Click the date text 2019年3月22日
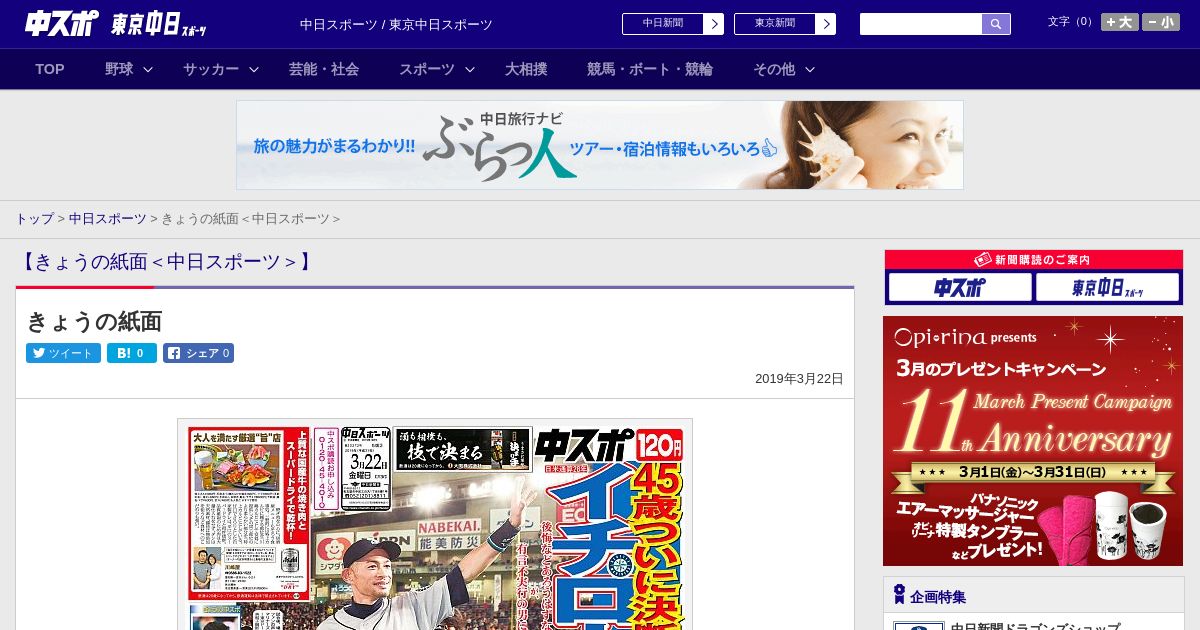Viewport: 1200px width, 630px height. (x=799, y=379)
